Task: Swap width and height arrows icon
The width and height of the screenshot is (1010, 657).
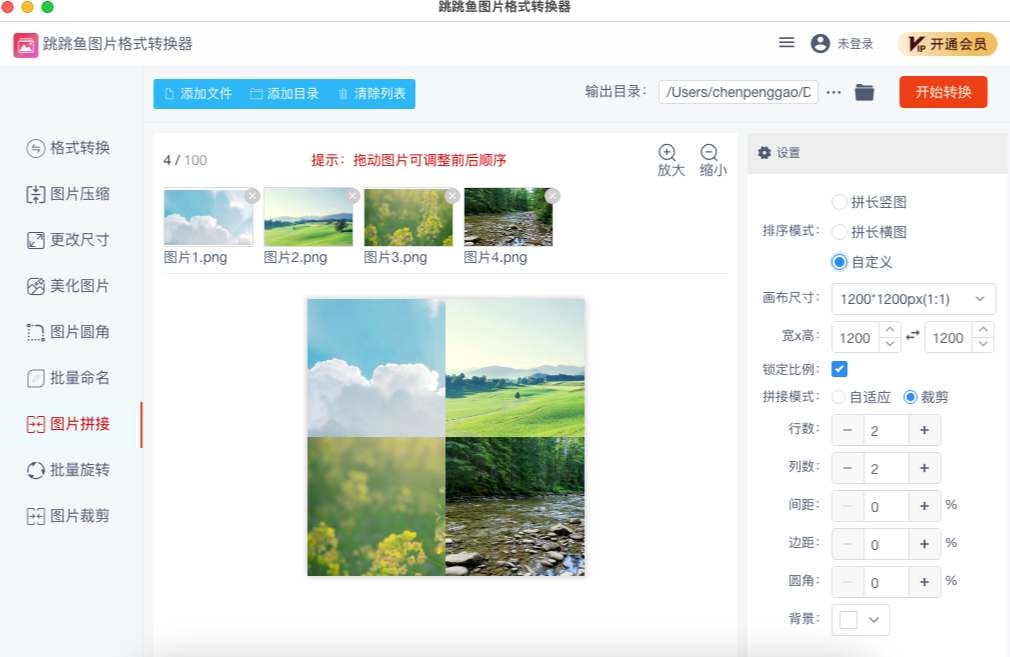Action: click(913, 336)
